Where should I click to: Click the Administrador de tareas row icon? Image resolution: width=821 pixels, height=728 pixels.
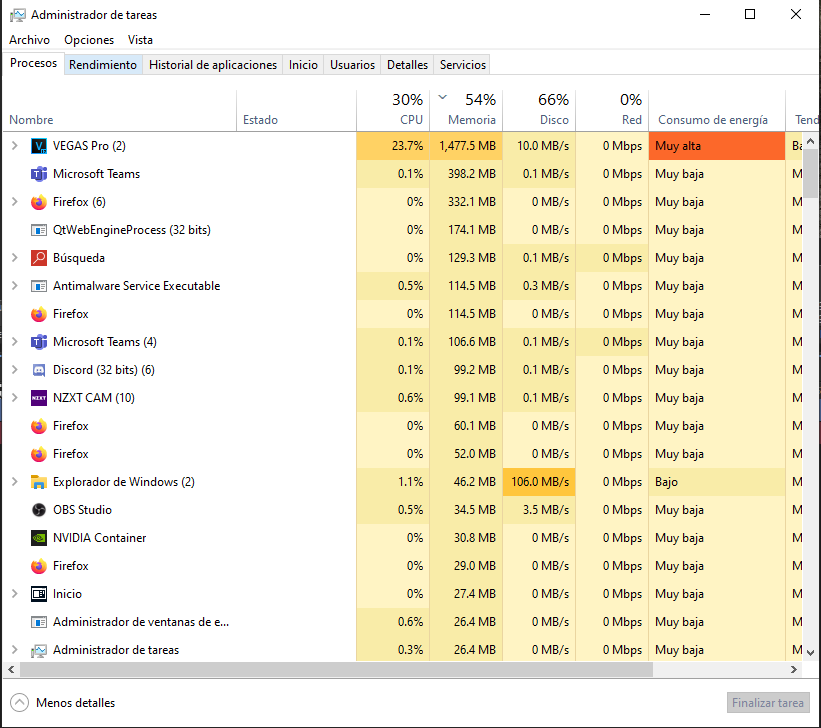click(39, 650)
